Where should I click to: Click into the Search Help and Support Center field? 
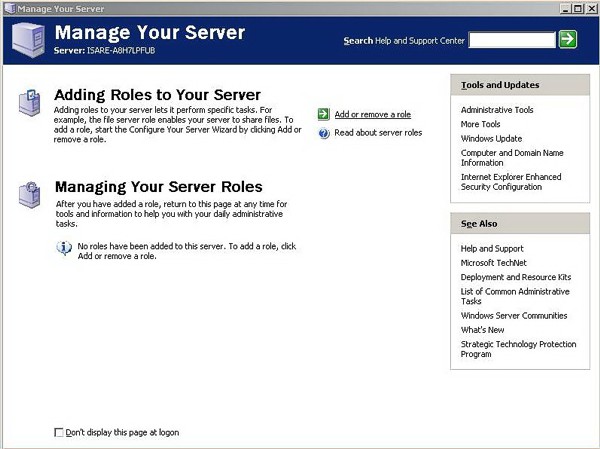tap(512, 39)
